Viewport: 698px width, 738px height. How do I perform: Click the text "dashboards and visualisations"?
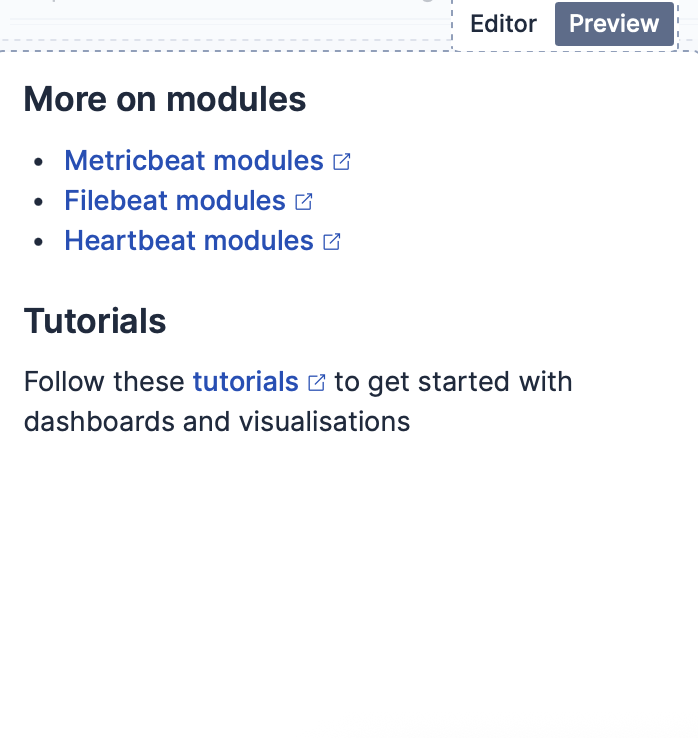pyautogui.click(x=217, y=422)
